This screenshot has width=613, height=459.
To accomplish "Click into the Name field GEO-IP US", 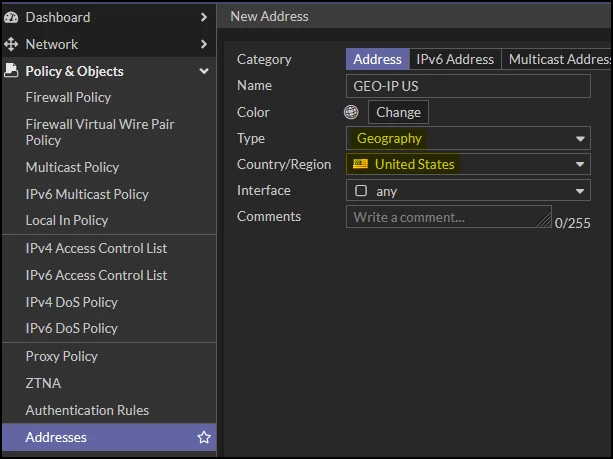I will pyautogui.click(x=468, y=86).
